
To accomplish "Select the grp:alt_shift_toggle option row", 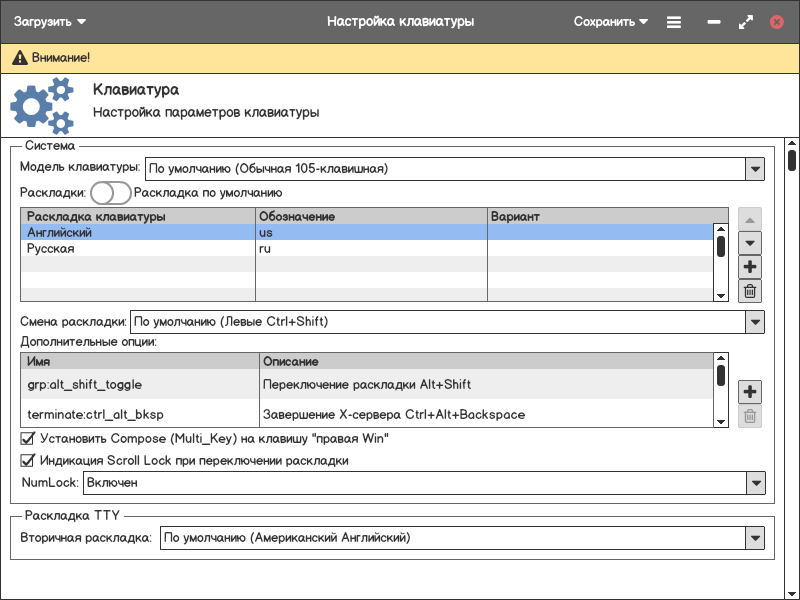I will click(x=138, y=384).
